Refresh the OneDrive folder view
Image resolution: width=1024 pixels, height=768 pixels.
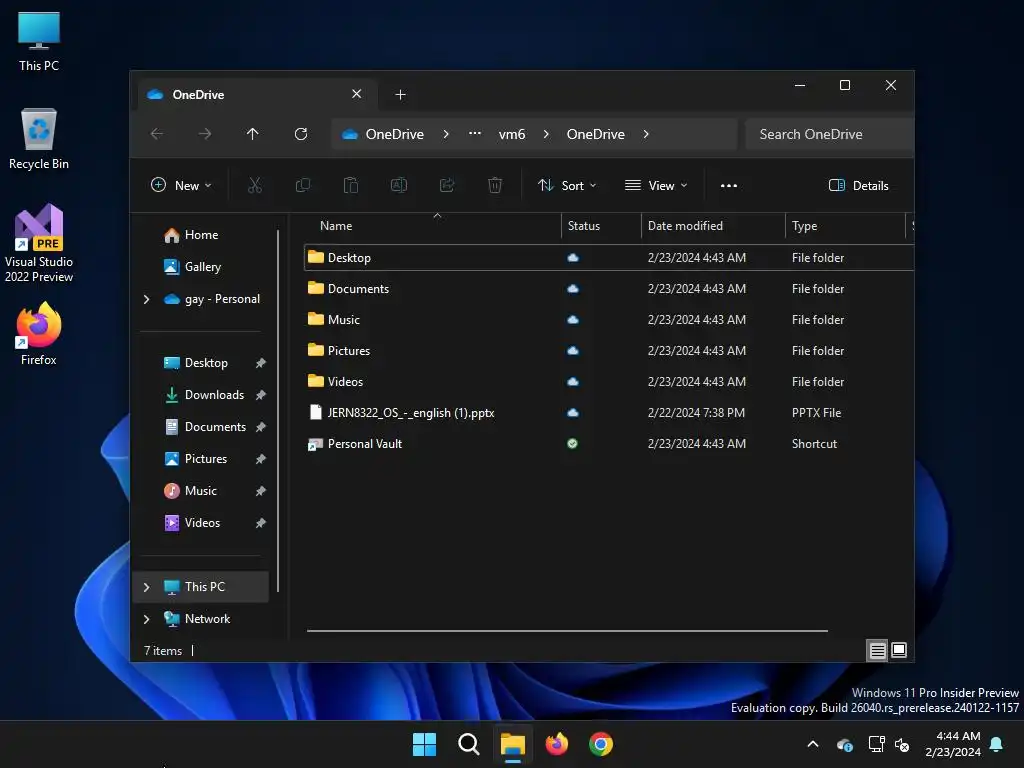point(301,134)
